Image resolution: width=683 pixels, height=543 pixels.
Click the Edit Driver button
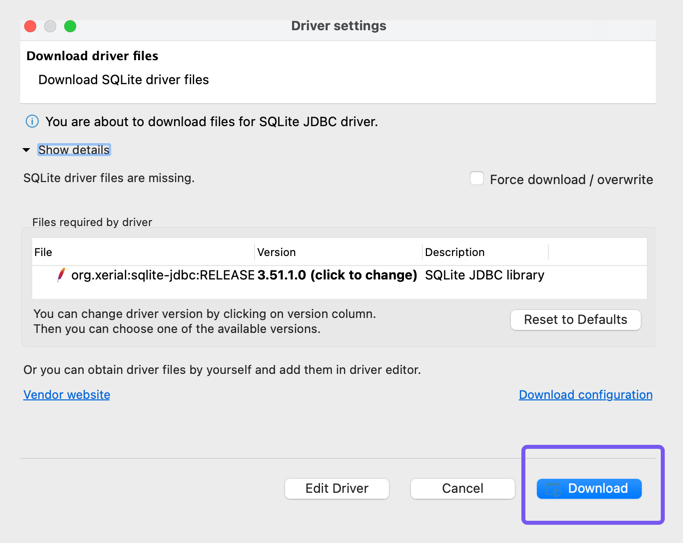(337, 488)
